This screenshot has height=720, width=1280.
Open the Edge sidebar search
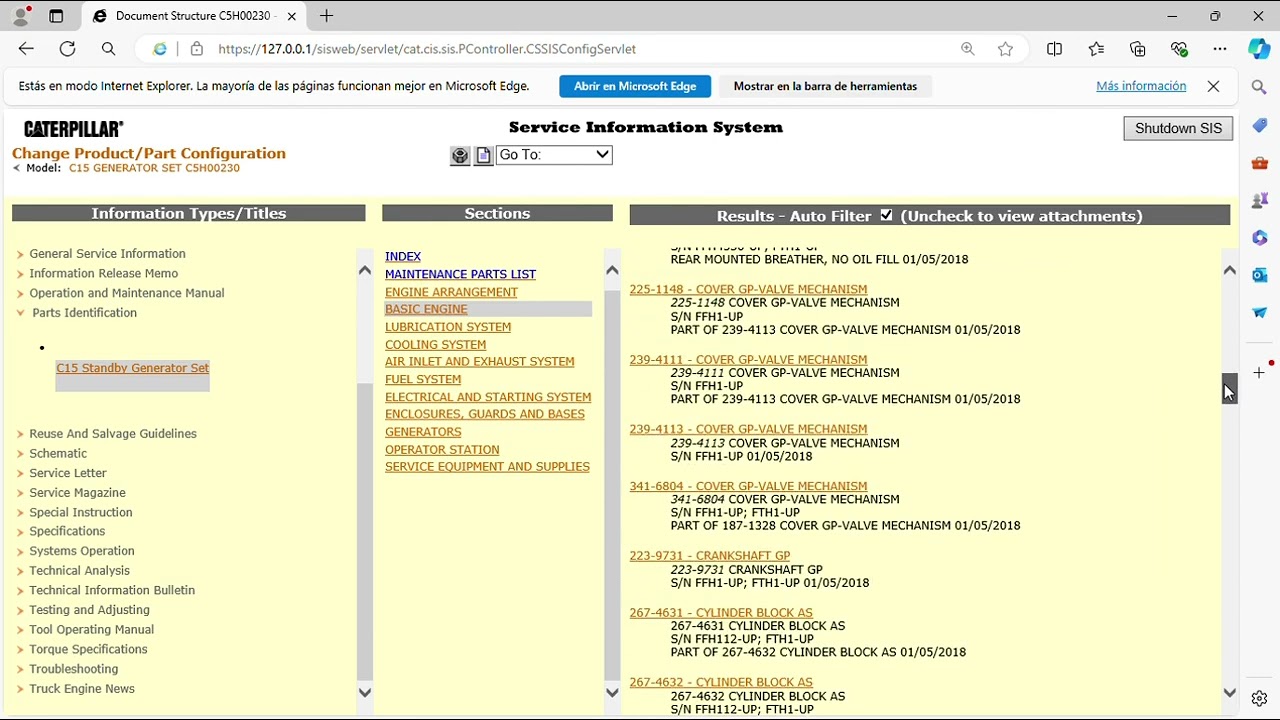pos(1259,88)
